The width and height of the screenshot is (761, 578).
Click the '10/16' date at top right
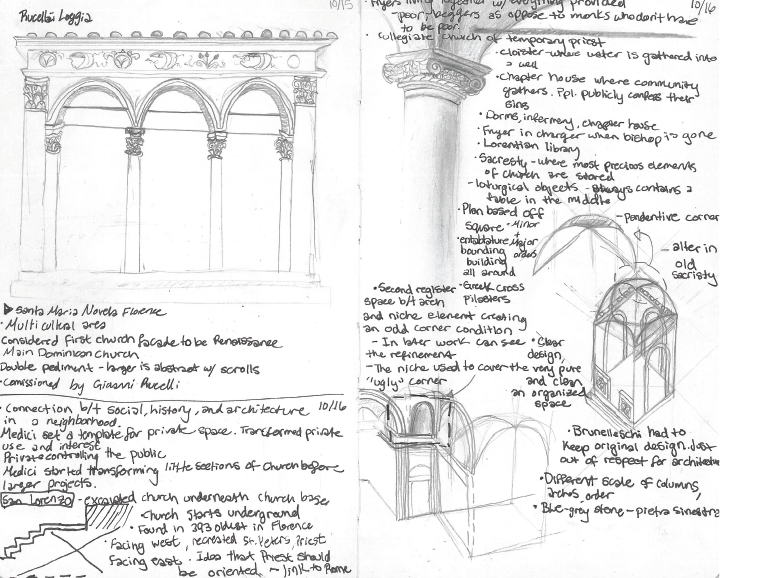click(703, 6)
